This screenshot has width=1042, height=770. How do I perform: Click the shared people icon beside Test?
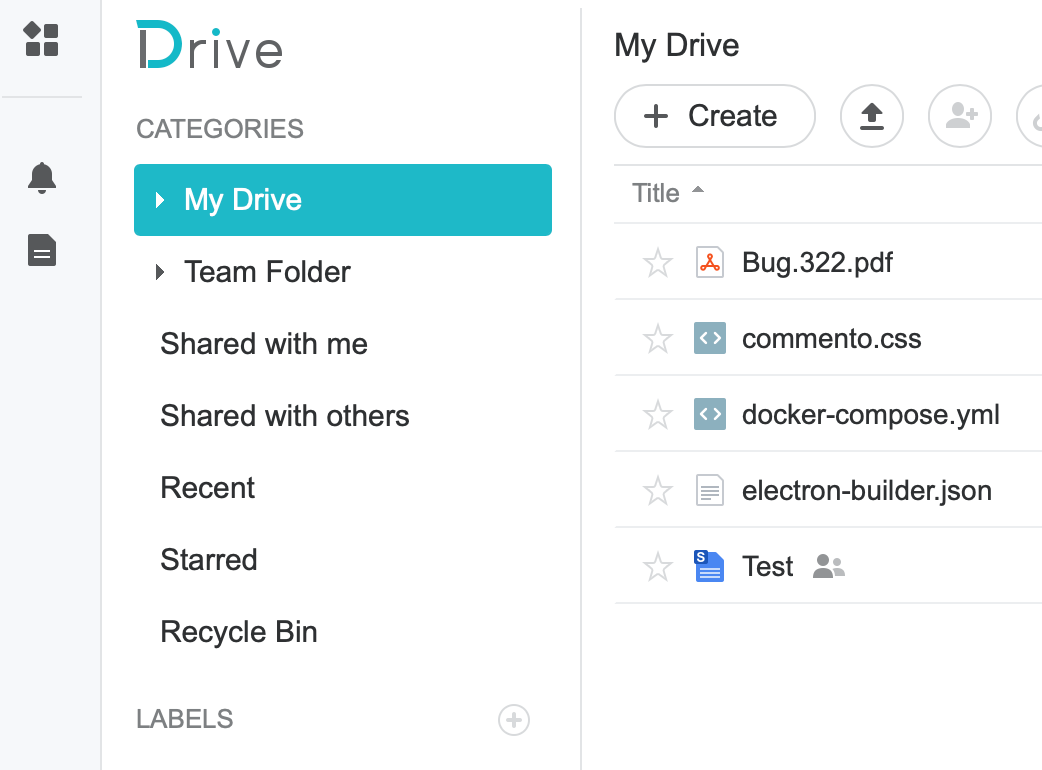tap(829, 567)
